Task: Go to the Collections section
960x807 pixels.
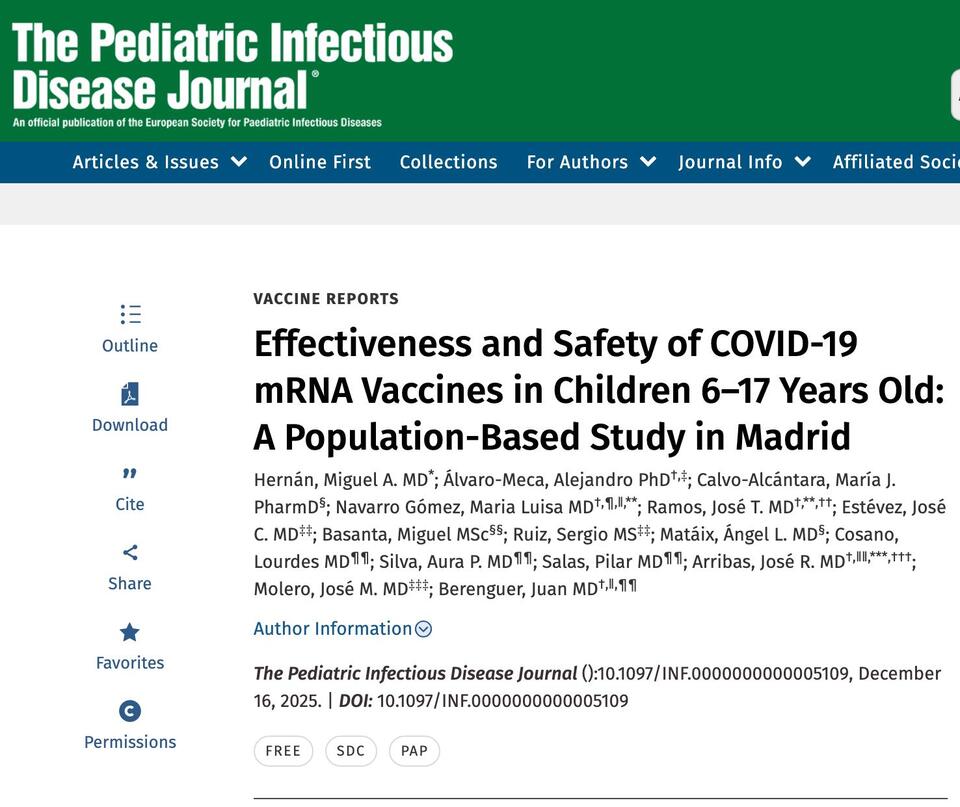Action: pos(448,162)
